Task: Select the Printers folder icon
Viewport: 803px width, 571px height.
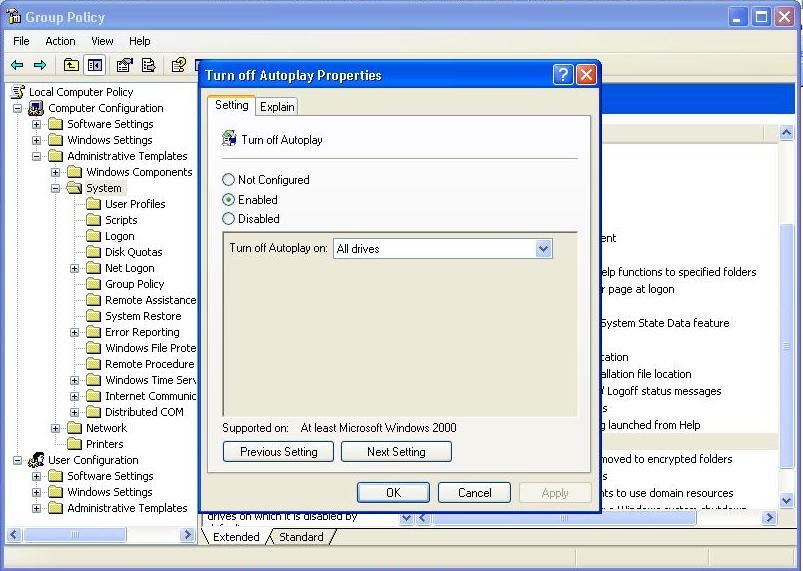Action: (x=74, y=444)
